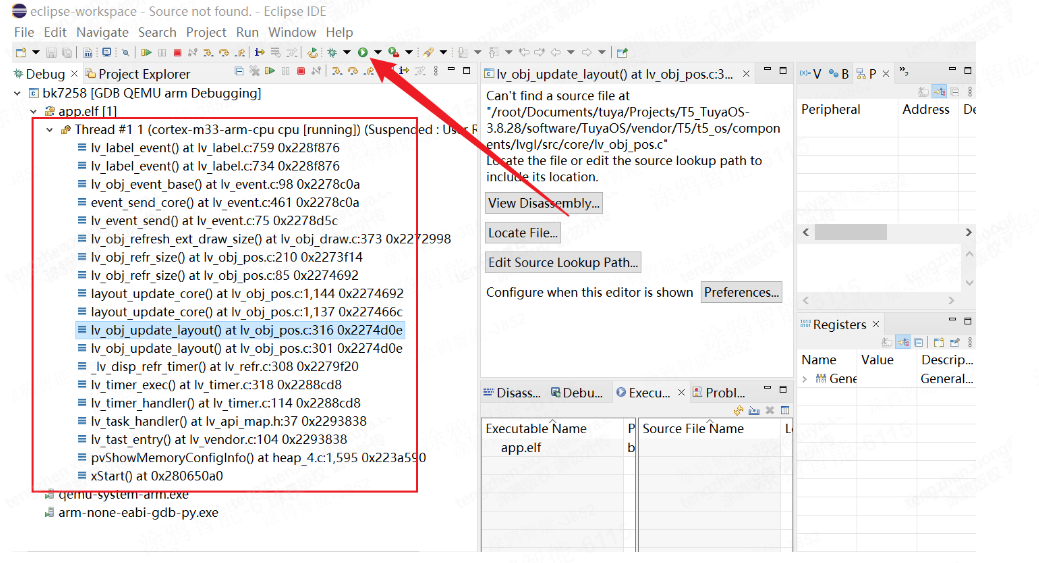Click the red Terminate icon in Debug view toolbar
This screenshot has height=563, width=1039.
click(x=301, y=71)
